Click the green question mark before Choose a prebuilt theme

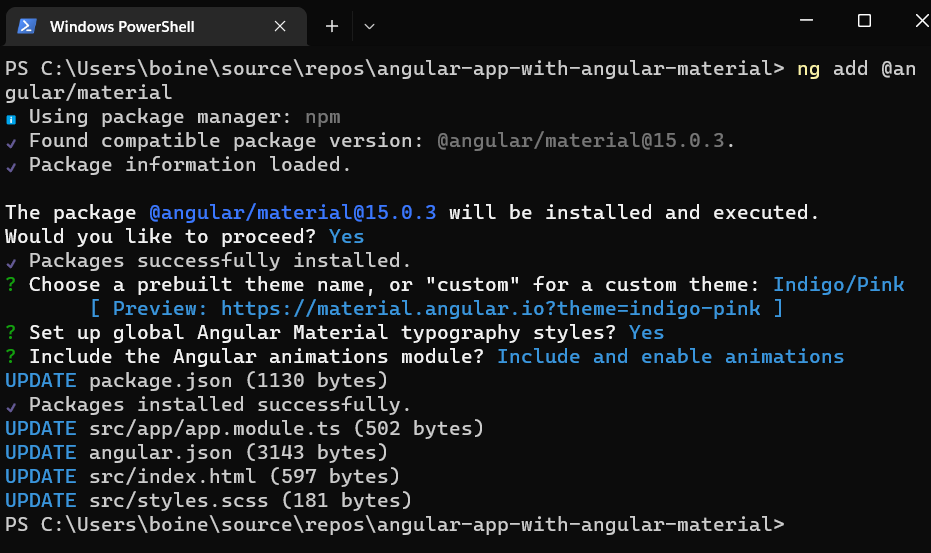(x=11, y=285)
